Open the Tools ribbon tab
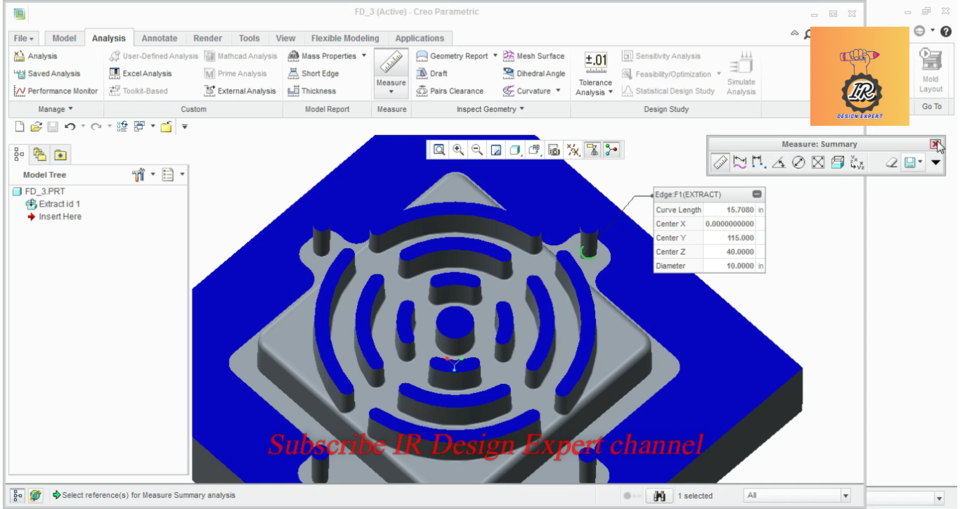The image size is (960, 509). (249, 38)
